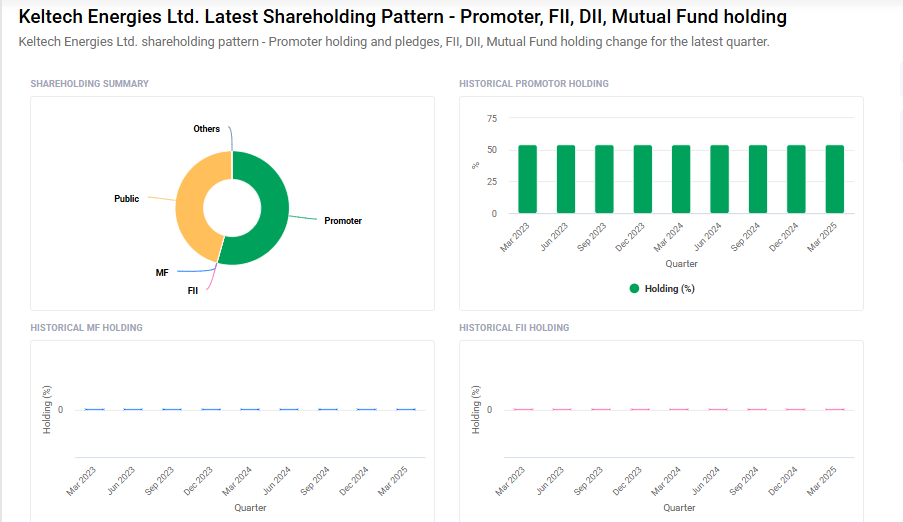Click the Sep 2024 promoter holding bar
903x522 pixels.
(758, 179)
